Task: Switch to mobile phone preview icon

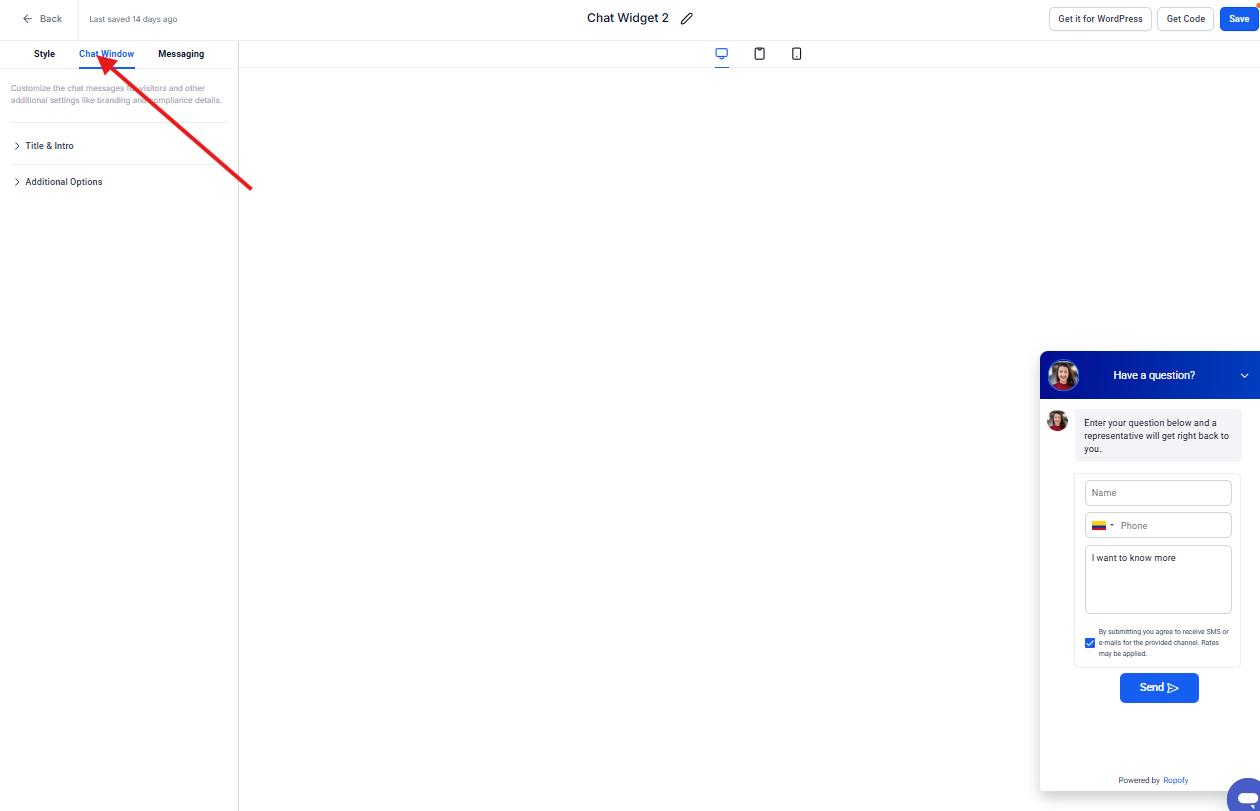Action: 796,54
